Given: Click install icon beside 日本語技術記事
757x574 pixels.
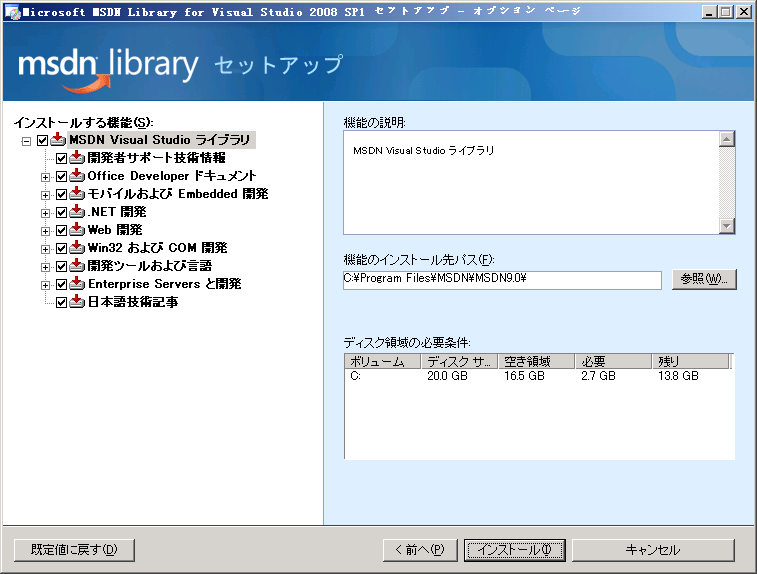Looking at the screenshot, I should [x=77, y=302].
